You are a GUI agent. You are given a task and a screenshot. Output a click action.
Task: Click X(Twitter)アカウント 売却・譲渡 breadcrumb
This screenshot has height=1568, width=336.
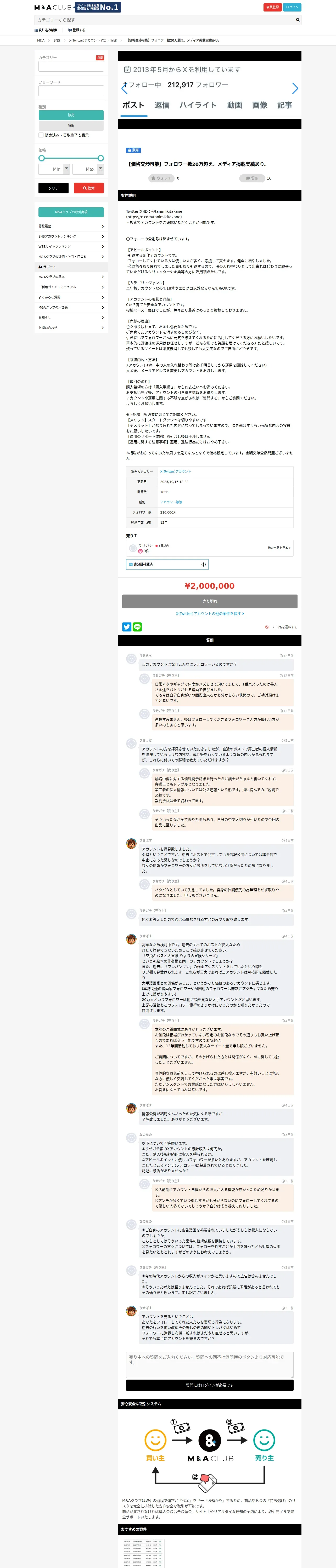[93, 40]
